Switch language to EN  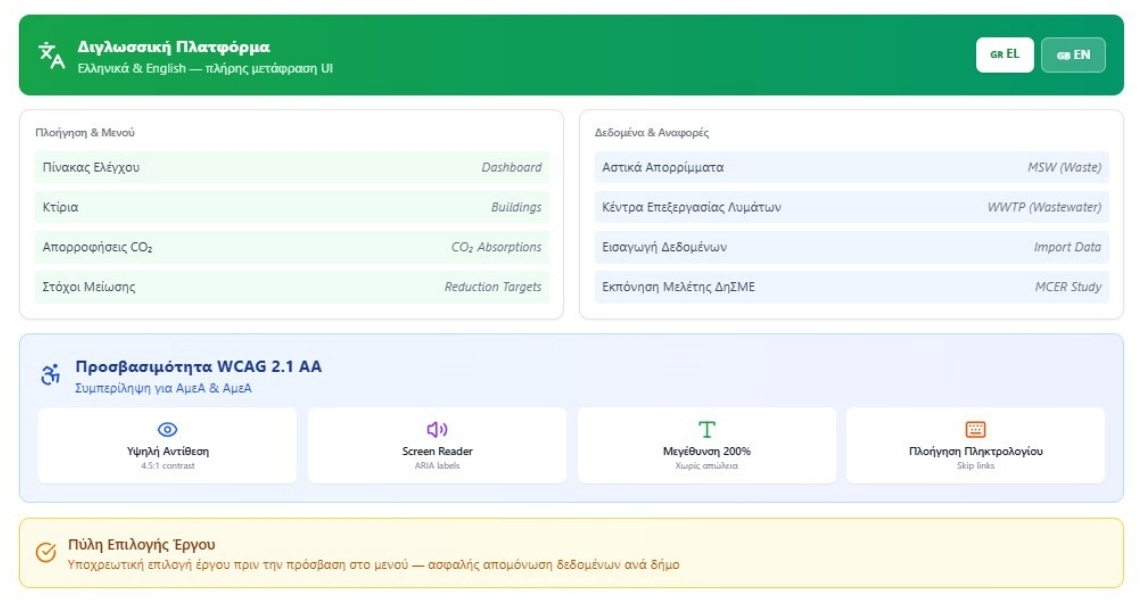point(1073,55)
